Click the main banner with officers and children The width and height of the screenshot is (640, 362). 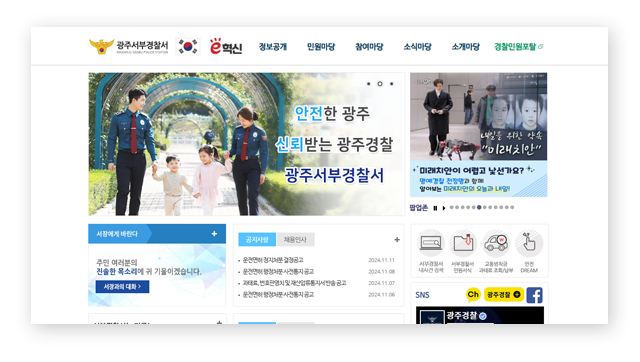click(x=246, y=144)
